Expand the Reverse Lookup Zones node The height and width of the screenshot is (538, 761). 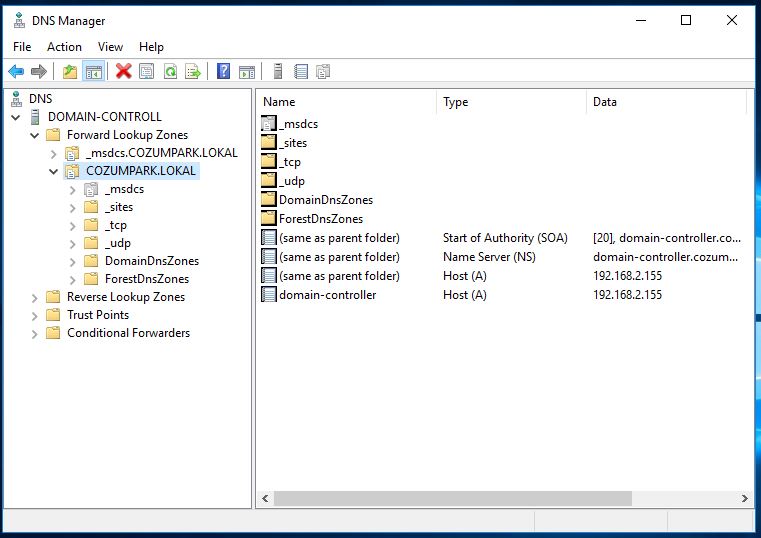click(35, 297)
